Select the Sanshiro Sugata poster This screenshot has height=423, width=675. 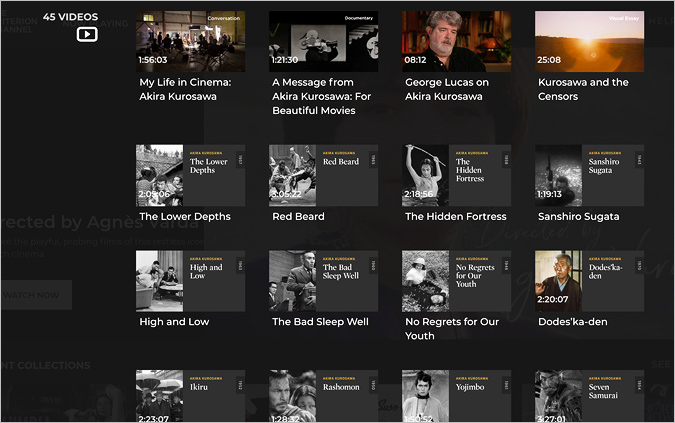coord(589,175)
